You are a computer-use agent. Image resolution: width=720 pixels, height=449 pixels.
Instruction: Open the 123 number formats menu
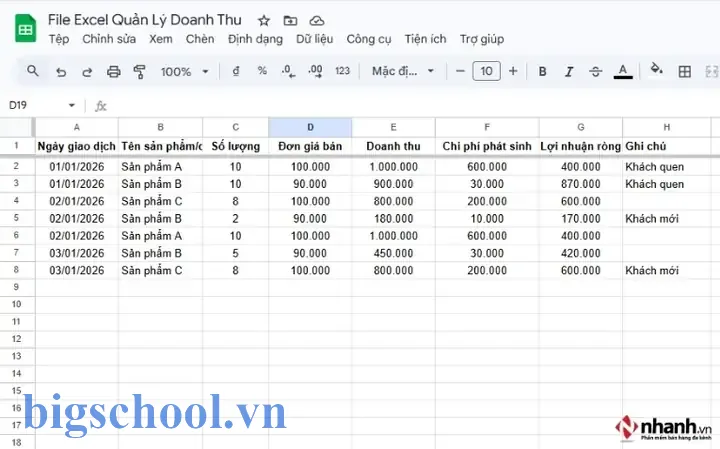[x=343, y=71]
